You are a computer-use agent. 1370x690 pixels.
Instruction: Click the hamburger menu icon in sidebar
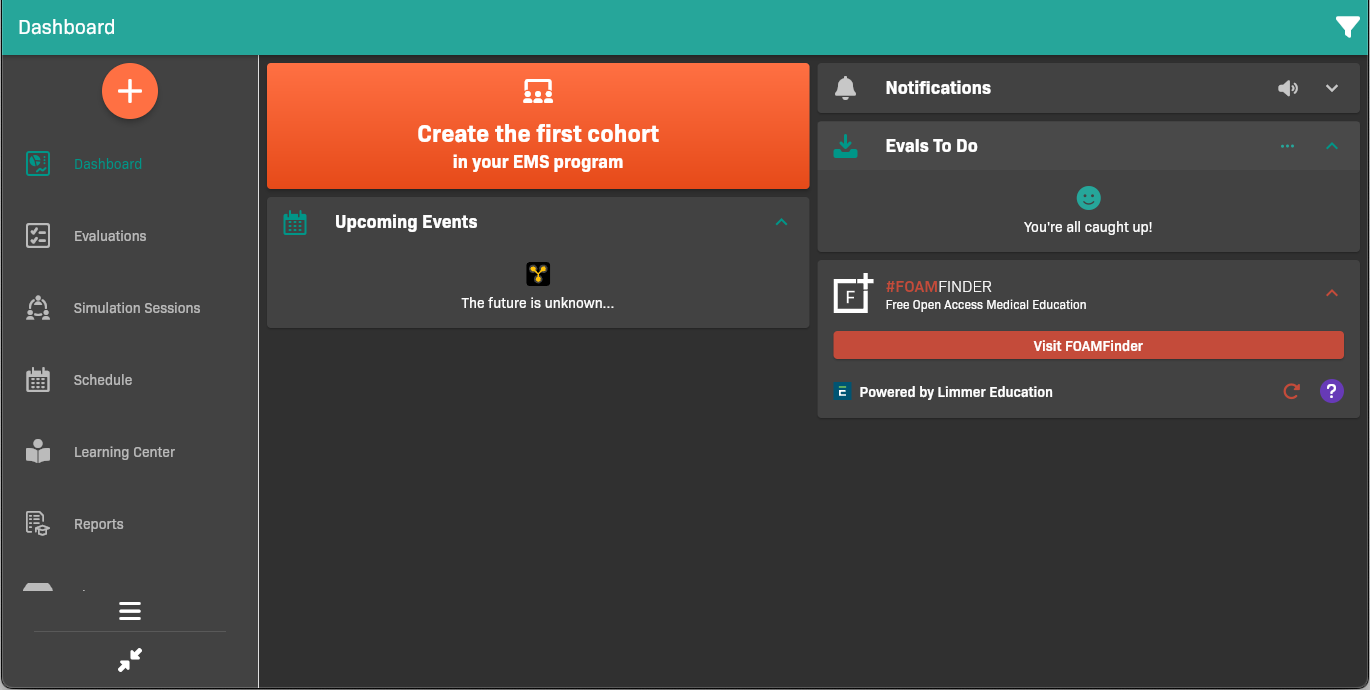click(x=130, y=611)
